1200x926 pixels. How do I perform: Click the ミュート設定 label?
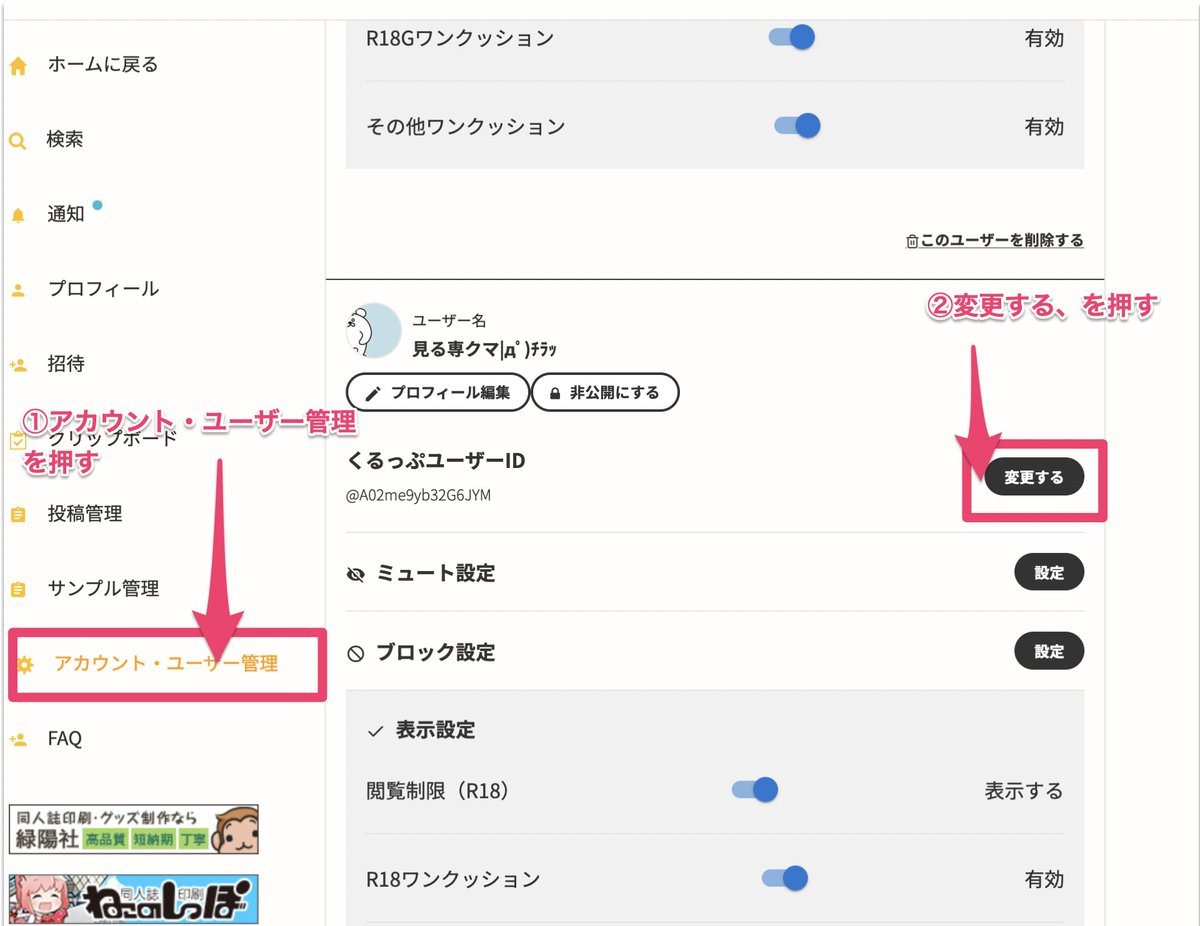point(435,573)
